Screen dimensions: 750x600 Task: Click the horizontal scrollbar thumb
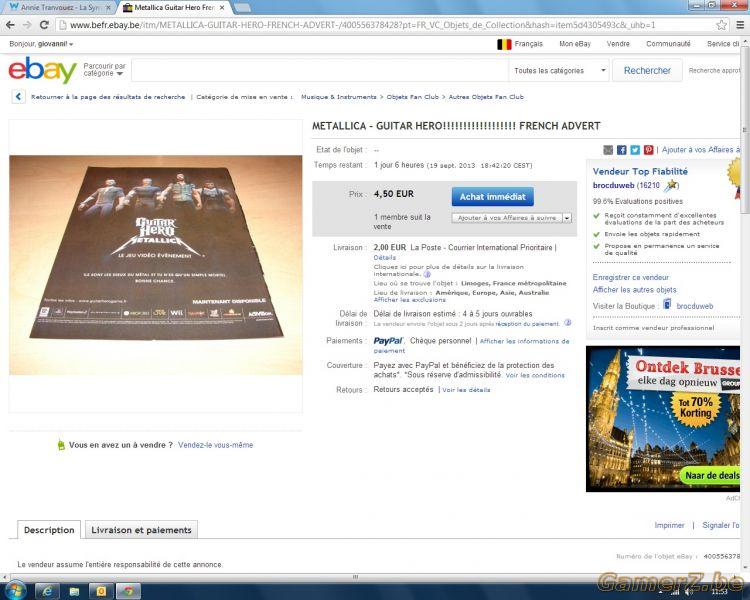[355, 577]
